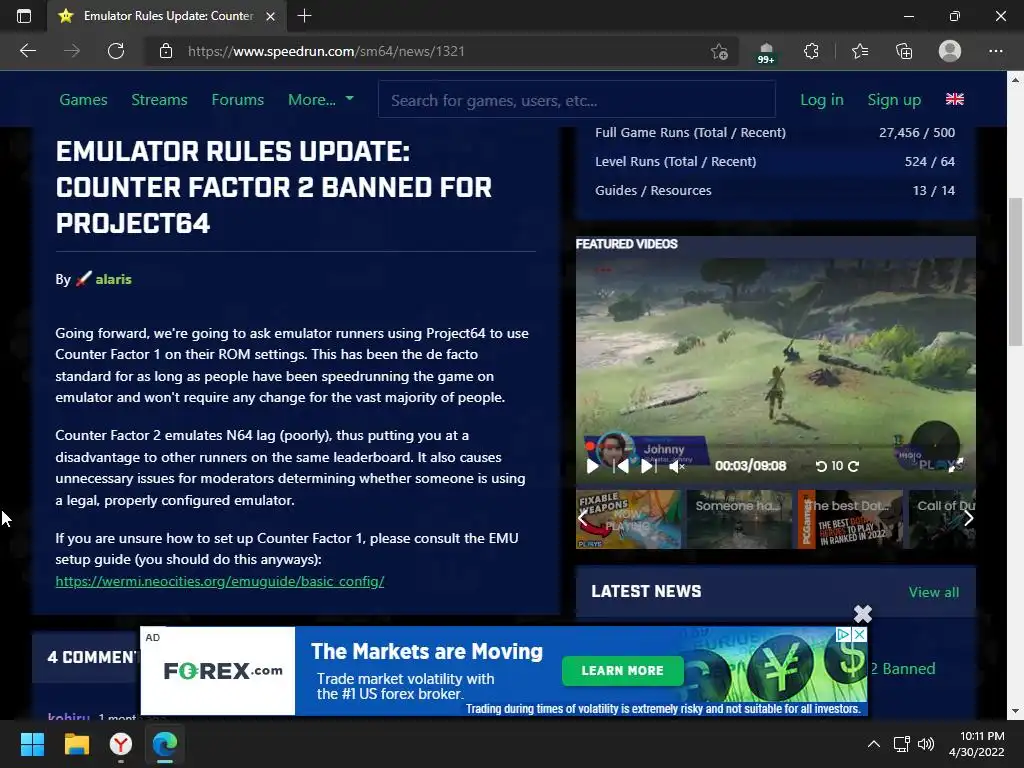Click View all in Latest News
The height and width of the screenshot is (768, 1024).
[934, 592]
